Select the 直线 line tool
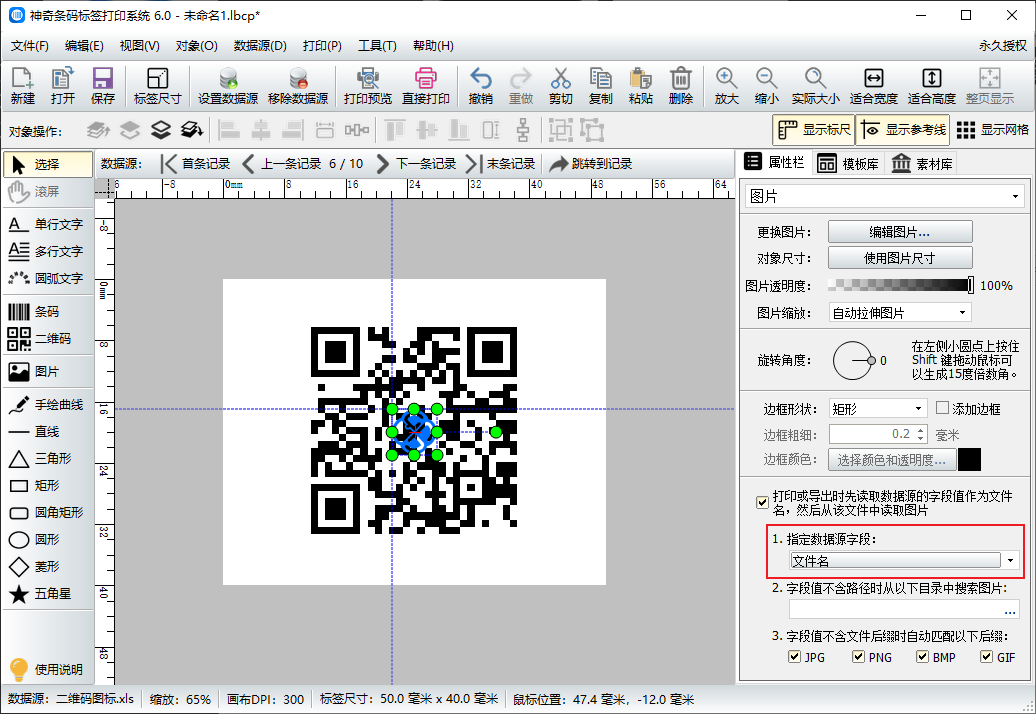This screenshot has height=714, width=1036. (47, 432)
